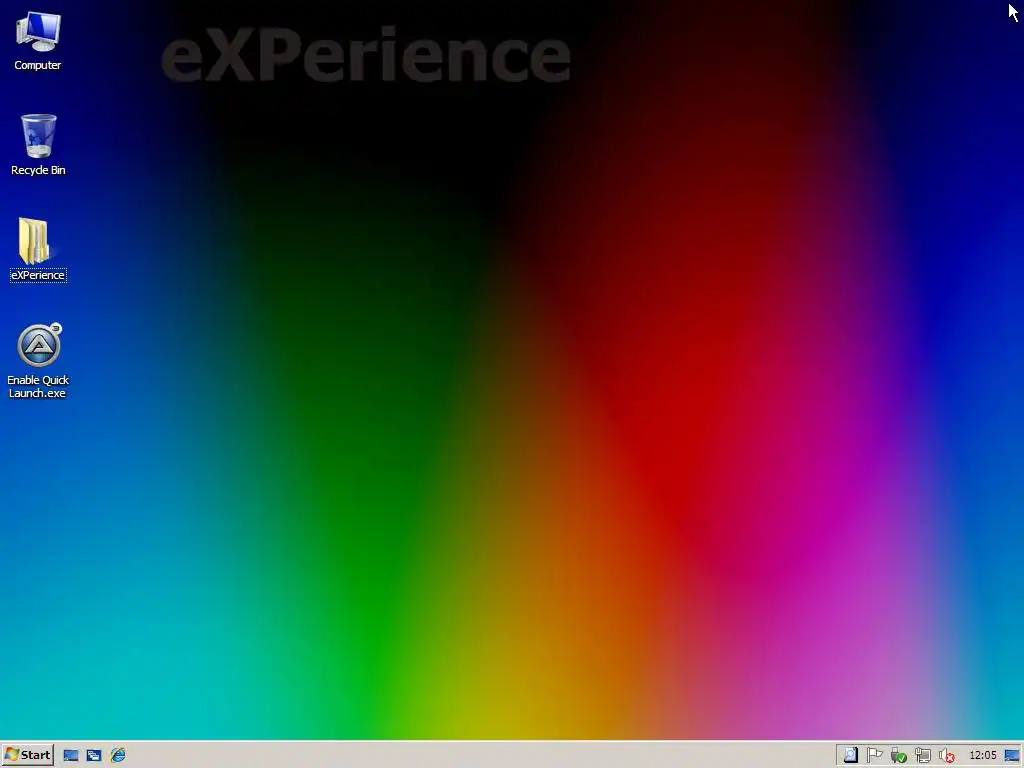Open Action Center flag tray icon
Image resolution: width=1024 pixels, height=768 pixels.
[x=874, y=756]
